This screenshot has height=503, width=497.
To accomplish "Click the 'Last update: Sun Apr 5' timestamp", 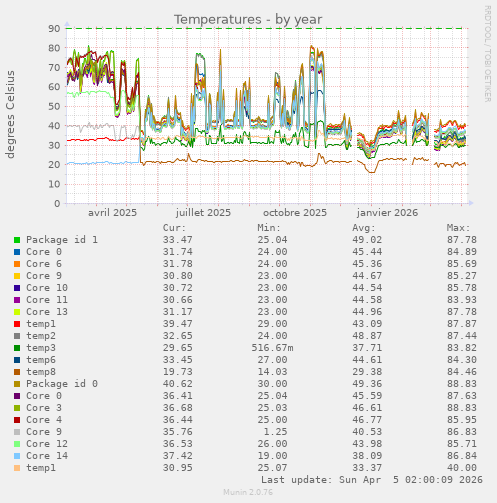I will [372, 480].
